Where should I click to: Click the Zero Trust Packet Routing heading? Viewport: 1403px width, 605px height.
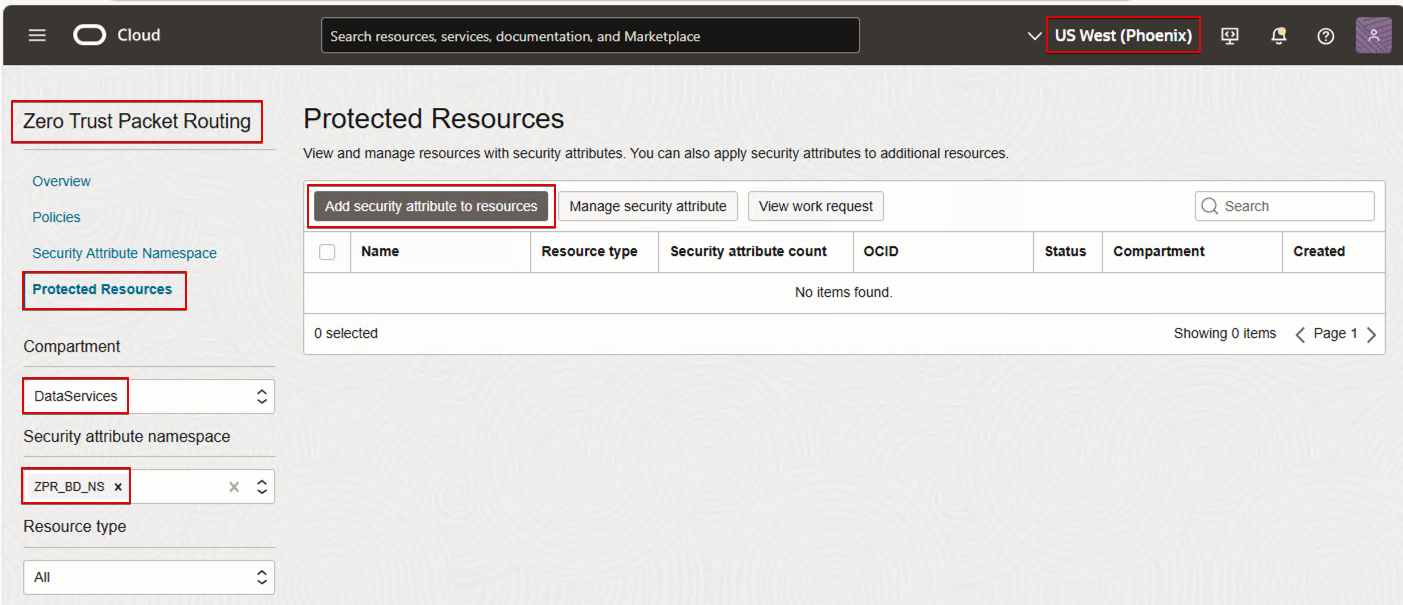[137, 121]
